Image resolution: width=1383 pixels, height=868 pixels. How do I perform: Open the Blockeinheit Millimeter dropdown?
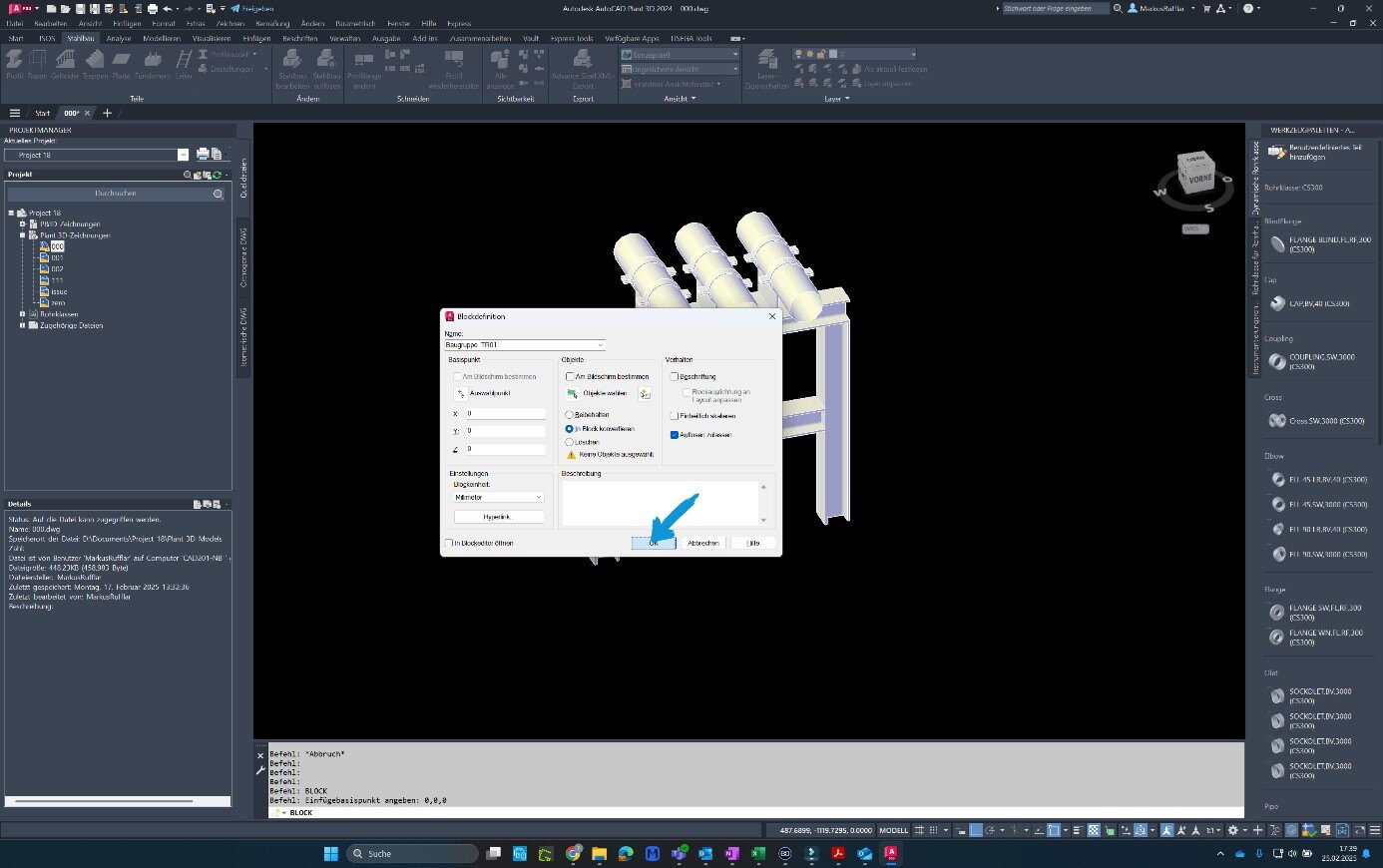539,497
